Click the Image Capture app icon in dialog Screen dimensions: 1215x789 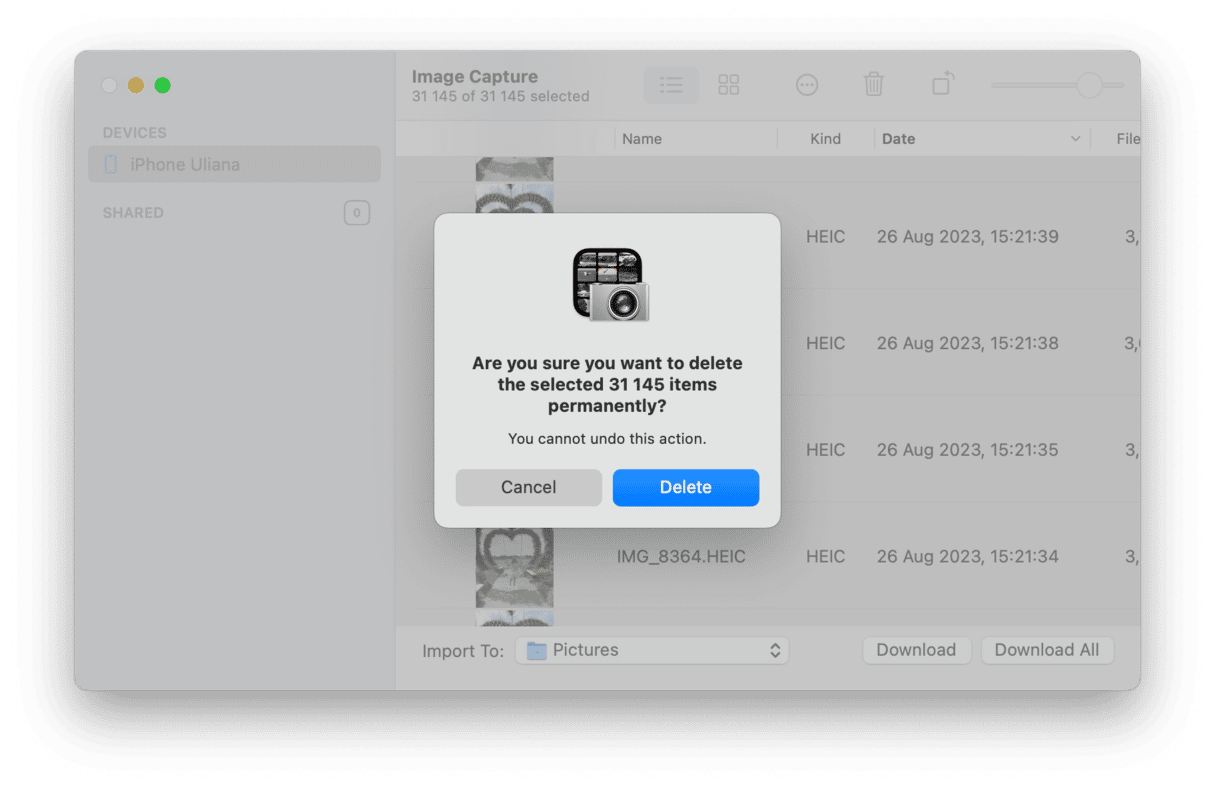pos(610,285)
